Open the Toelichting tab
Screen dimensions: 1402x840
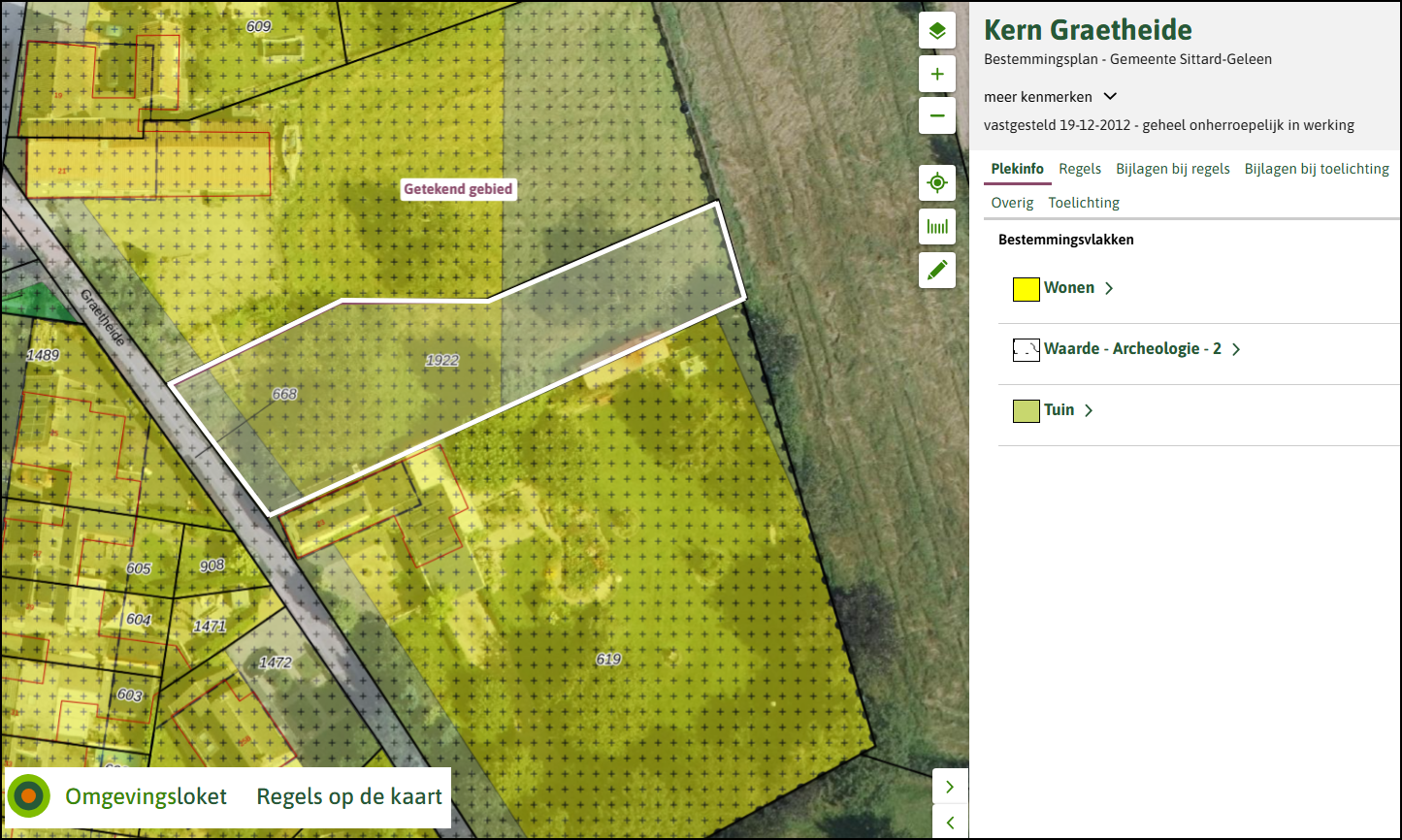point(1084,203)
